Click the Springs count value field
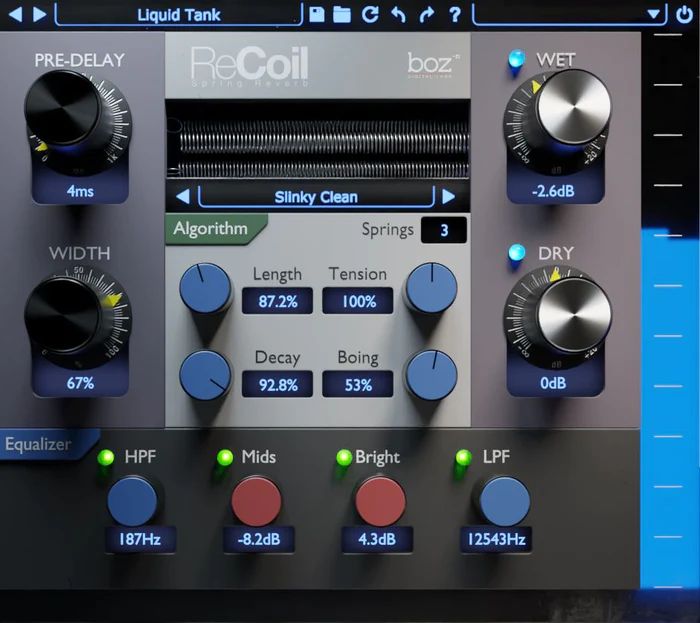Image resolution: width=700 pixels, height=623 pixels. 443,230
